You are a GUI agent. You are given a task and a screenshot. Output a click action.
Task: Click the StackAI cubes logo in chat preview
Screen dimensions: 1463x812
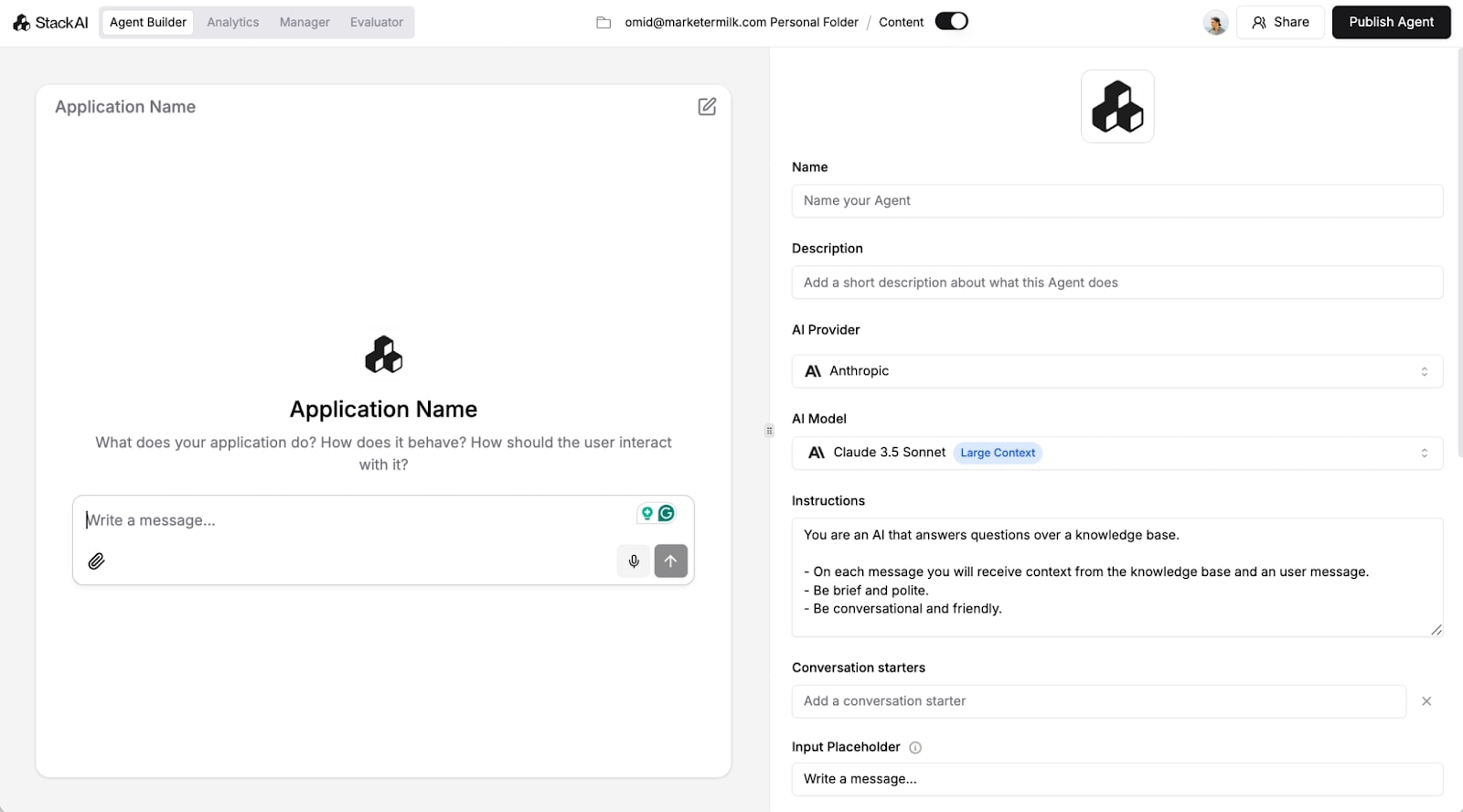[x=384, y=355]
